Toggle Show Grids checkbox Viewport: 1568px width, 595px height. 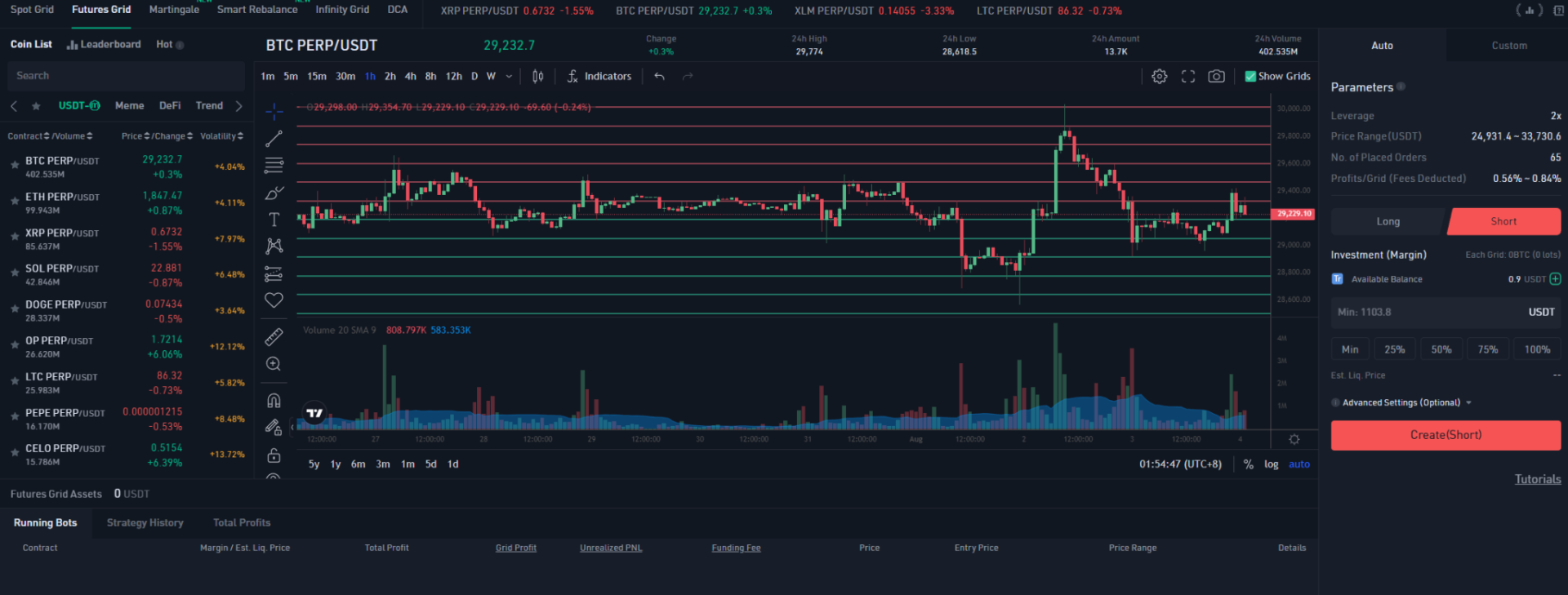point(1250,76)
